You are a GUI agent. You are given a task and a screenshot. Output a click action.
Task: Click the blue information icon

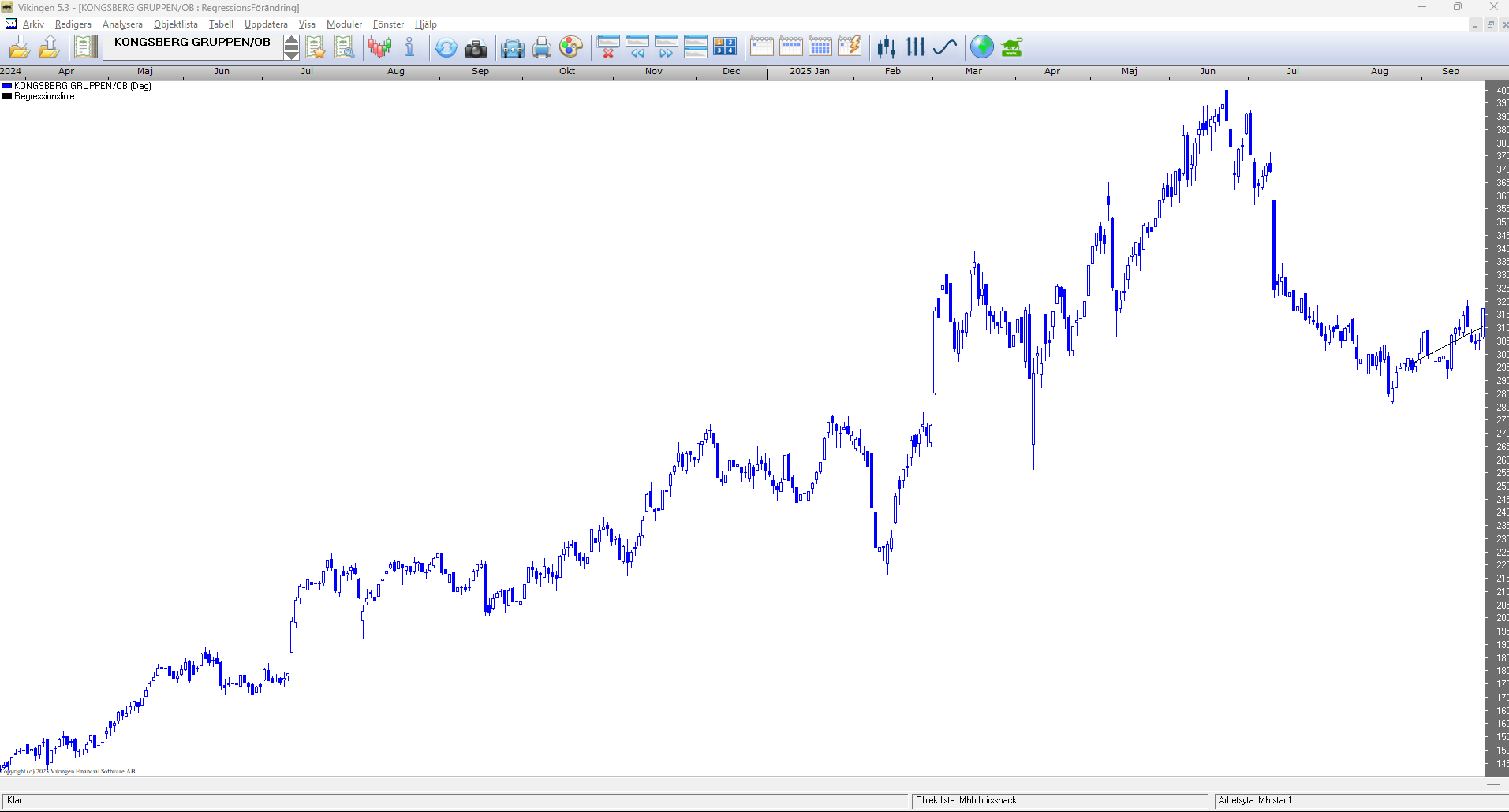(409, 48)
